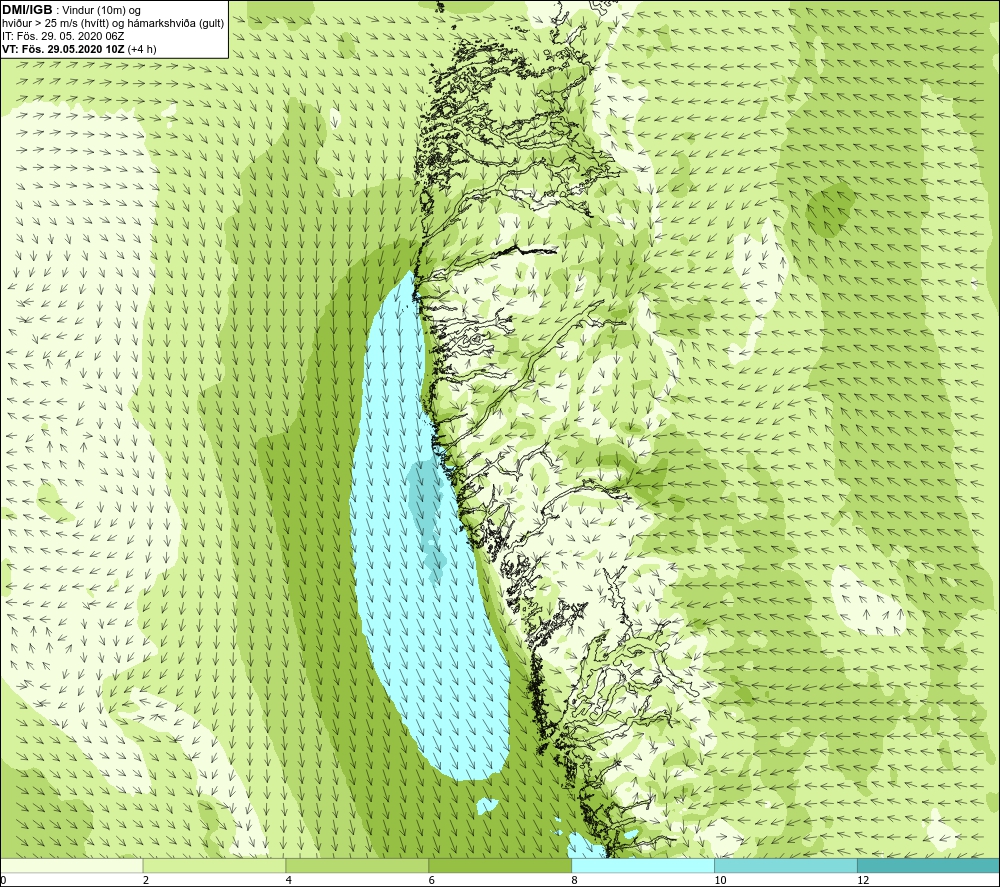
Task: Click the legend label '8'
Action: [x=574, y=880]
